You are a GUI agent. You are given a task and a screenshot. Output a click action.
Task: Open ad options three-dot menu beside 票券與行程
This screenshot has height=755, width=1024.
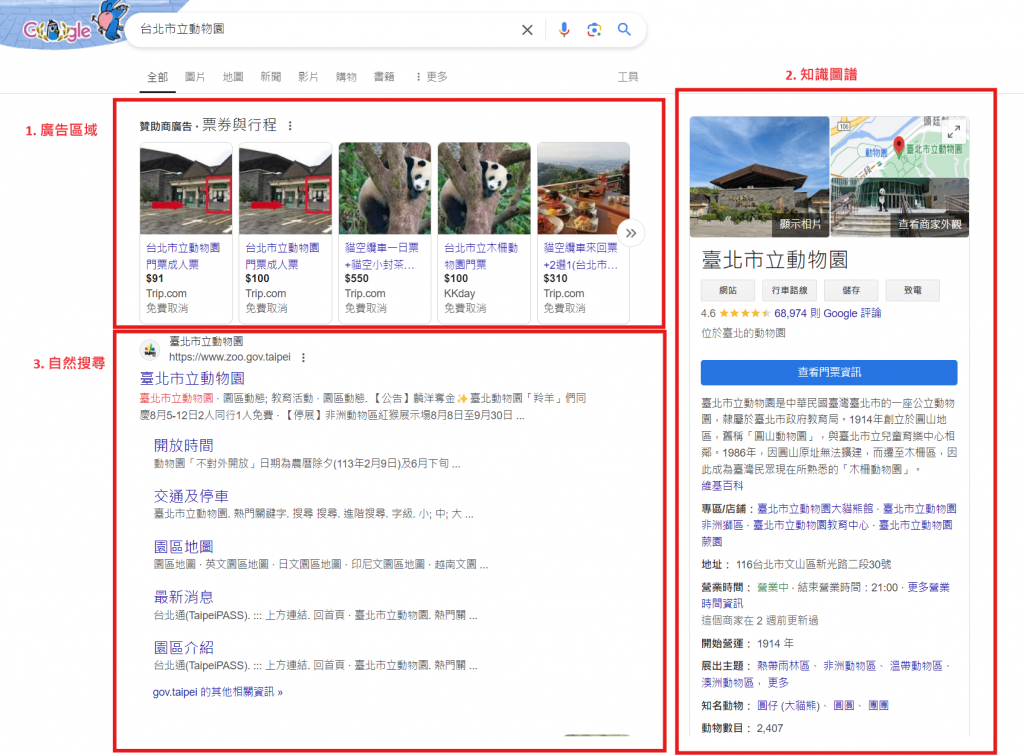290,125
